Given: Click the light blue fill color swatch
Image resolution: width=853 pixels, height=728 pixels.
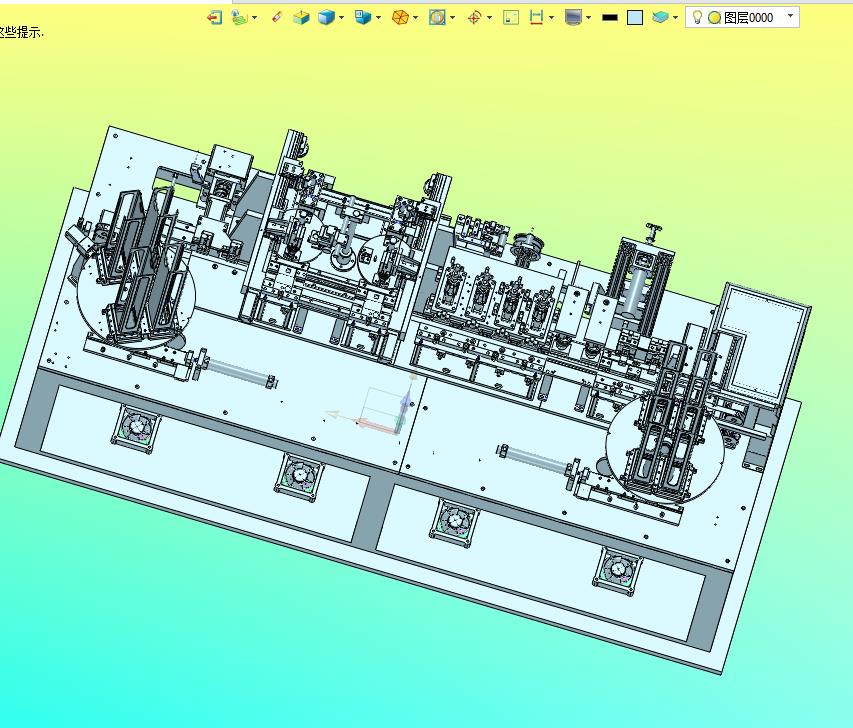Looking at the screenshot, I should [x=635, y=18].
